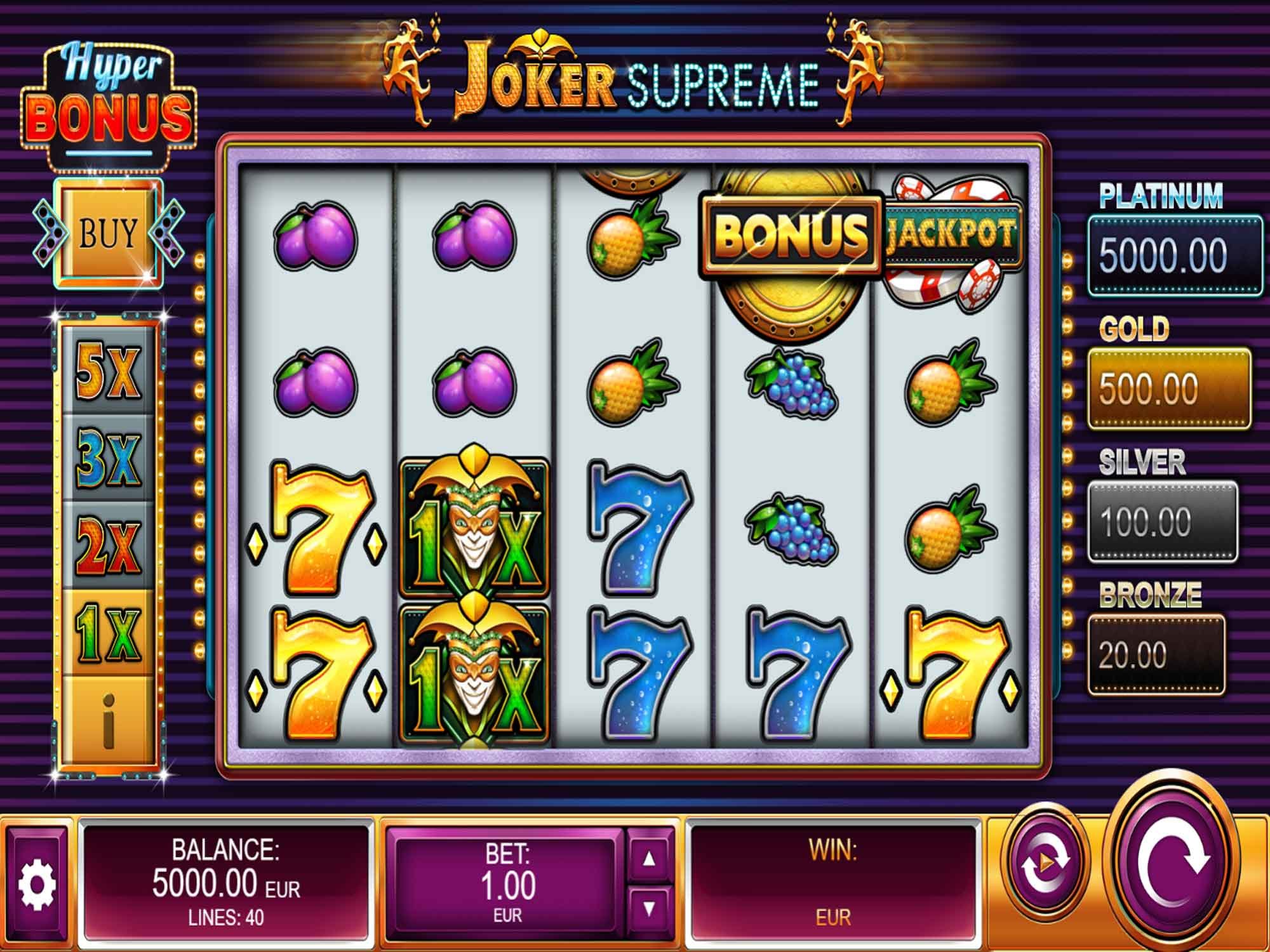Click the Platinum 5000.00 jackpot display
Screen dimensions: 1270x952
point(1175,256)
